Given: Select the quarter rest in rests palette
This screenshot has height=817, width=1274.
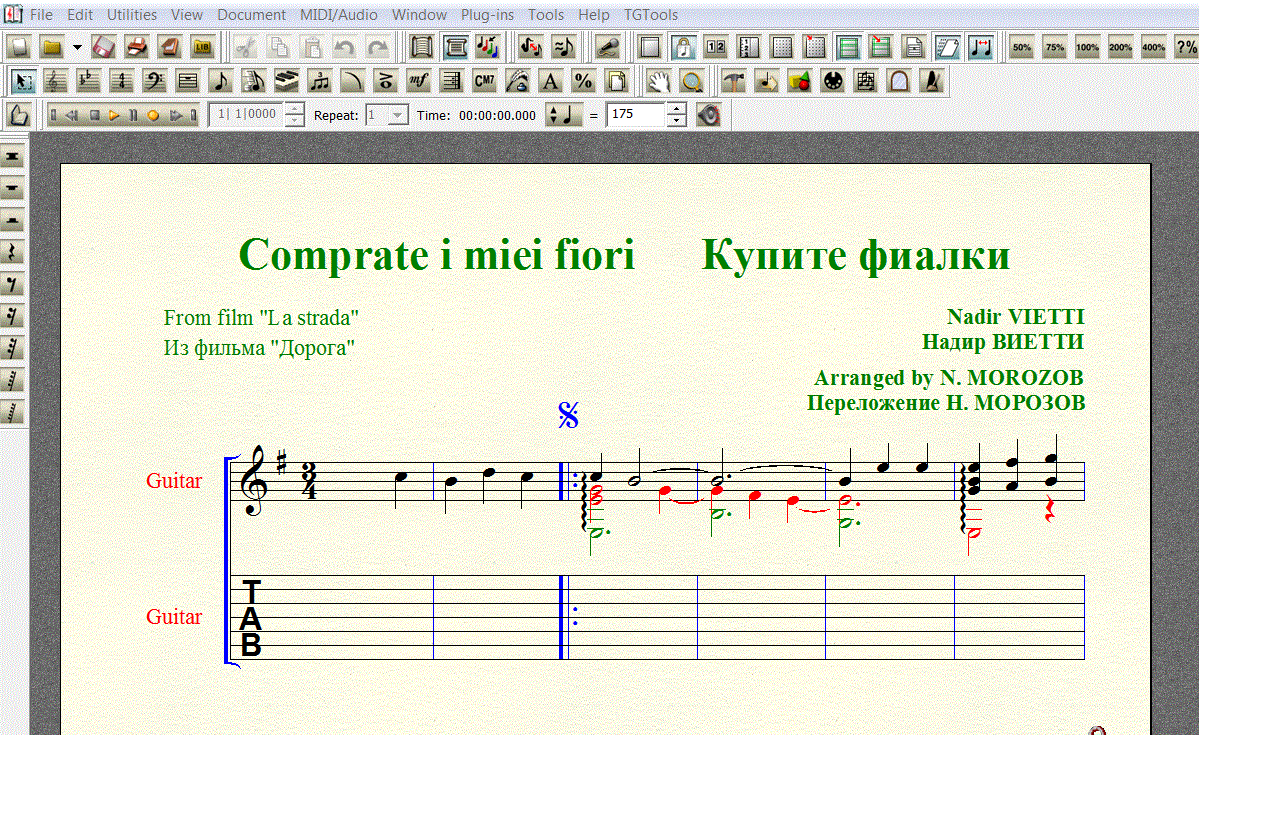Looking at the screenshot, I should (x=13, y=253).
